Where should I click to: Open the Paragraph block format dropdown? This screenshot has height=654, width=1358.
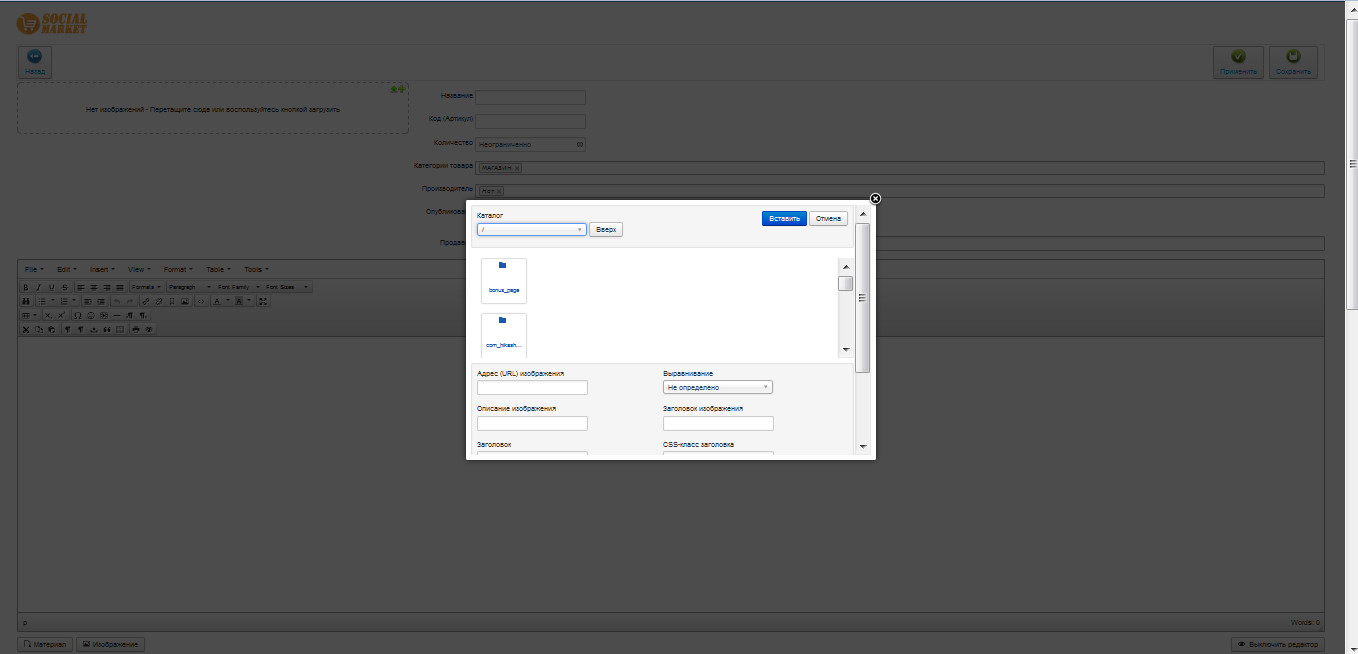click(189, 287)
